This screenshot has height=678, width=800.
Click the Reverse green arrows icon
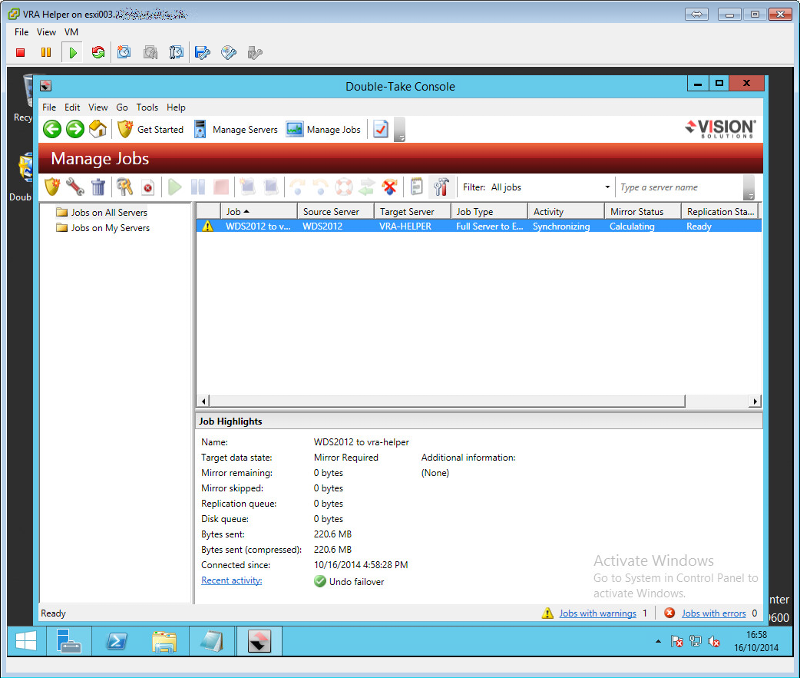click(x=366, y=187)
